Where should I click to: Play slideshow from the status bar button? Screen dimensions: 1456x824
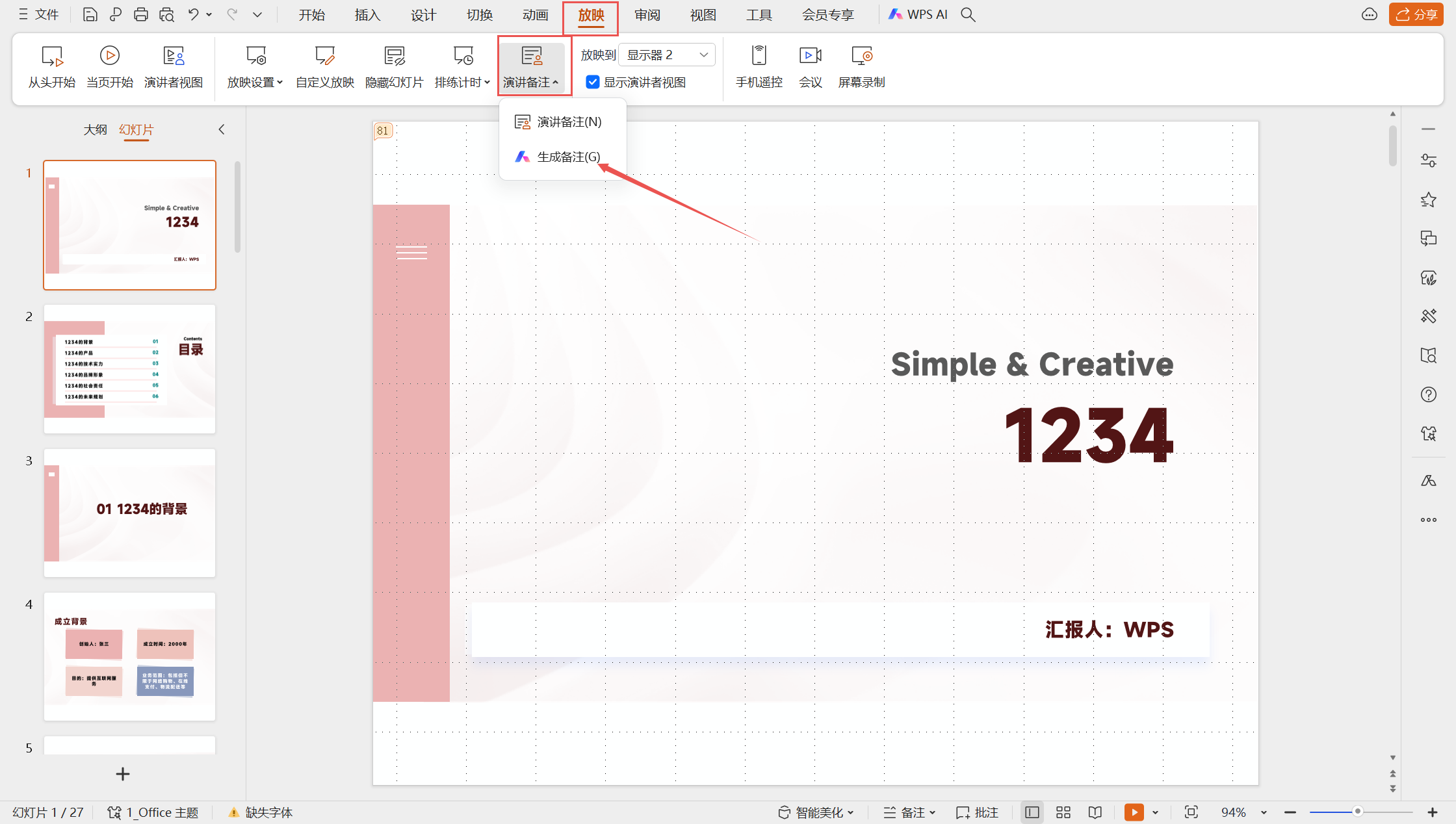coord(1134,812)
